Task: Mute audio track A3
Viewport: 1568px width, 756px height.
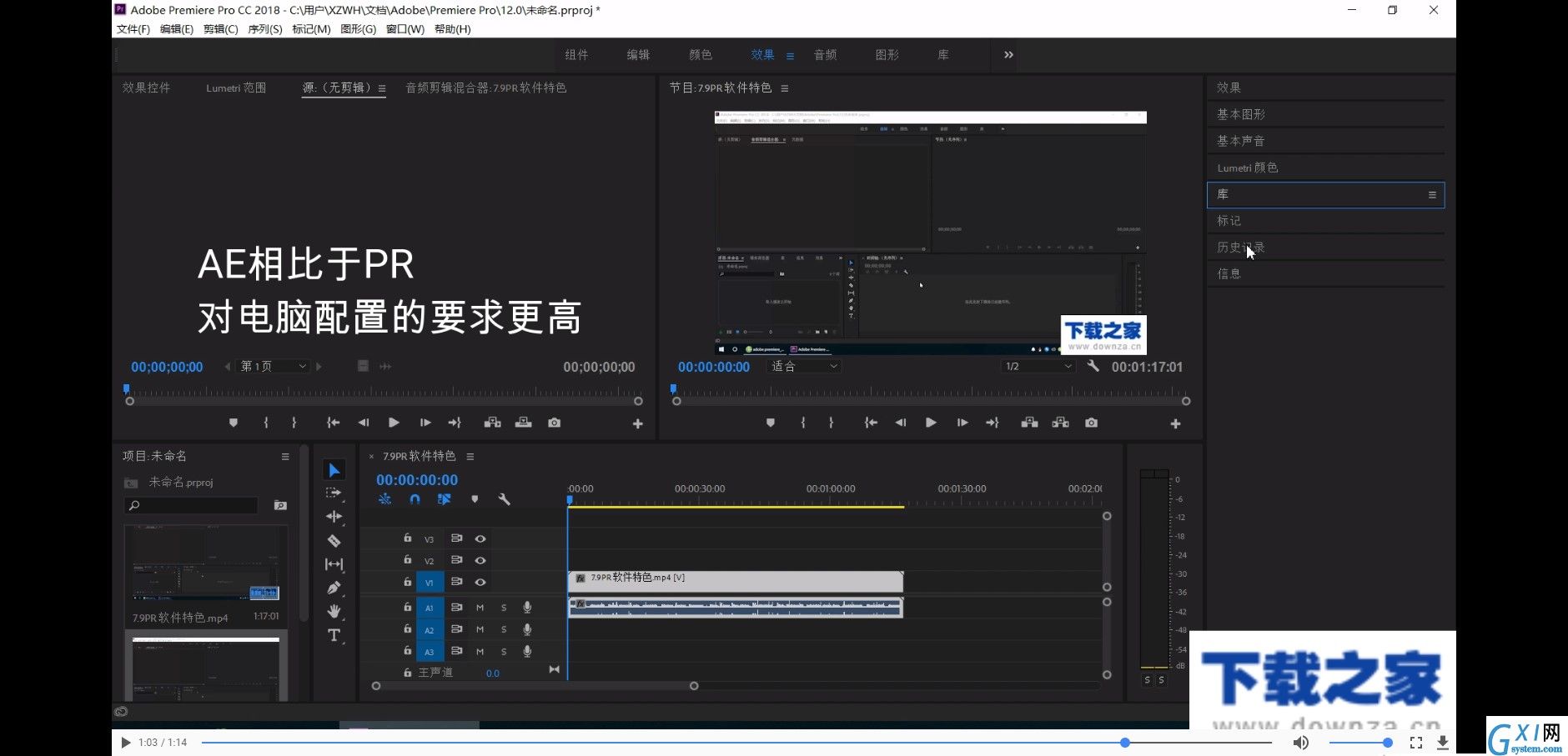Action: point(480,651)
